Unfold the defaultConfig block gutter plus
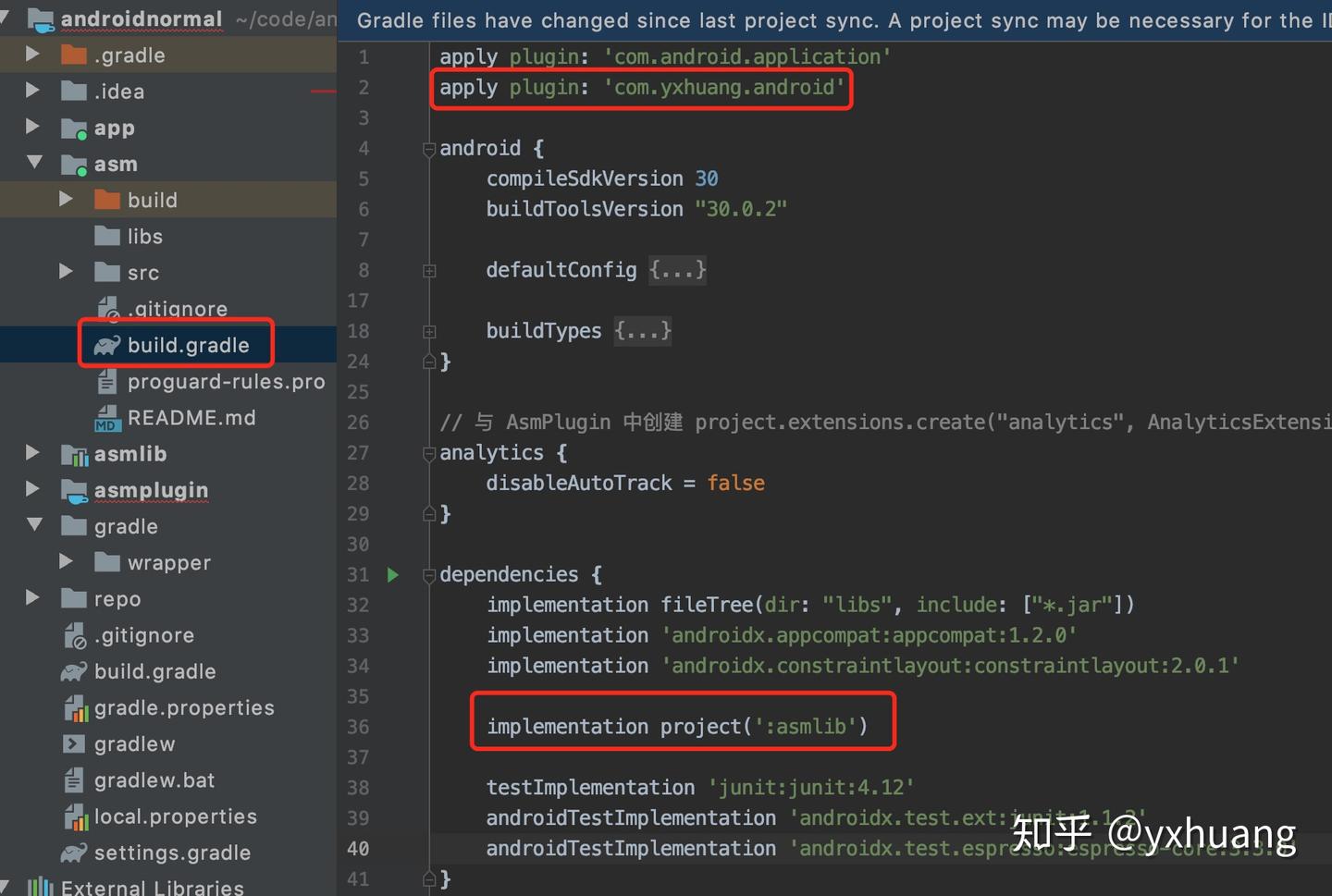Viewport: 1332px width, 896px height. 429,271
